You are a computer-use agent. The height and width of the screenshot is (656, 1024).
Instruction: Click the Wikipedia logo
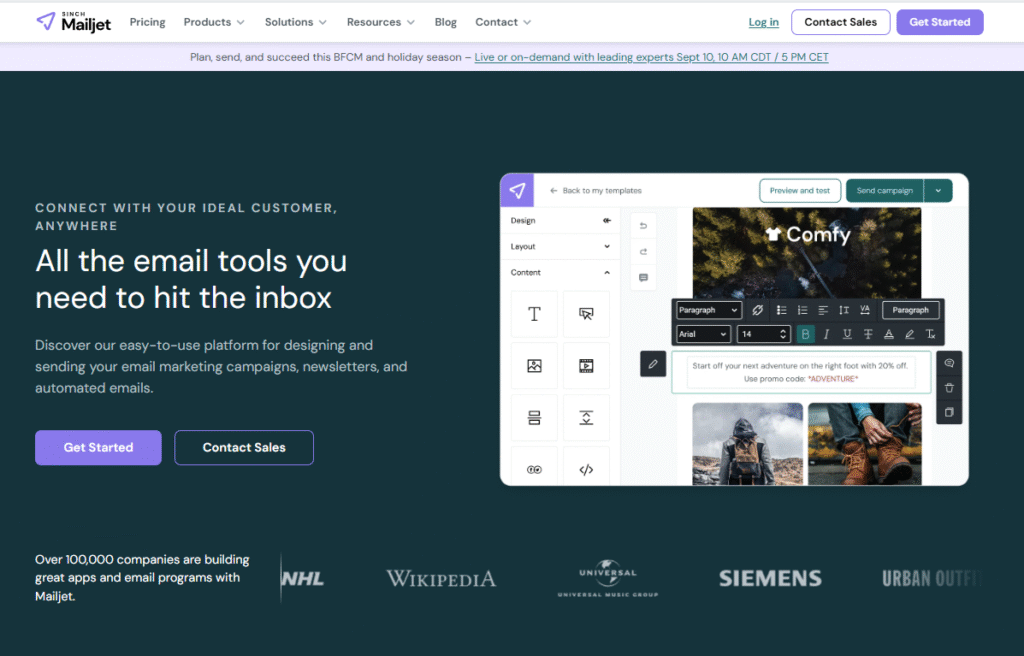pyautogui.click(x=441, y=578)
